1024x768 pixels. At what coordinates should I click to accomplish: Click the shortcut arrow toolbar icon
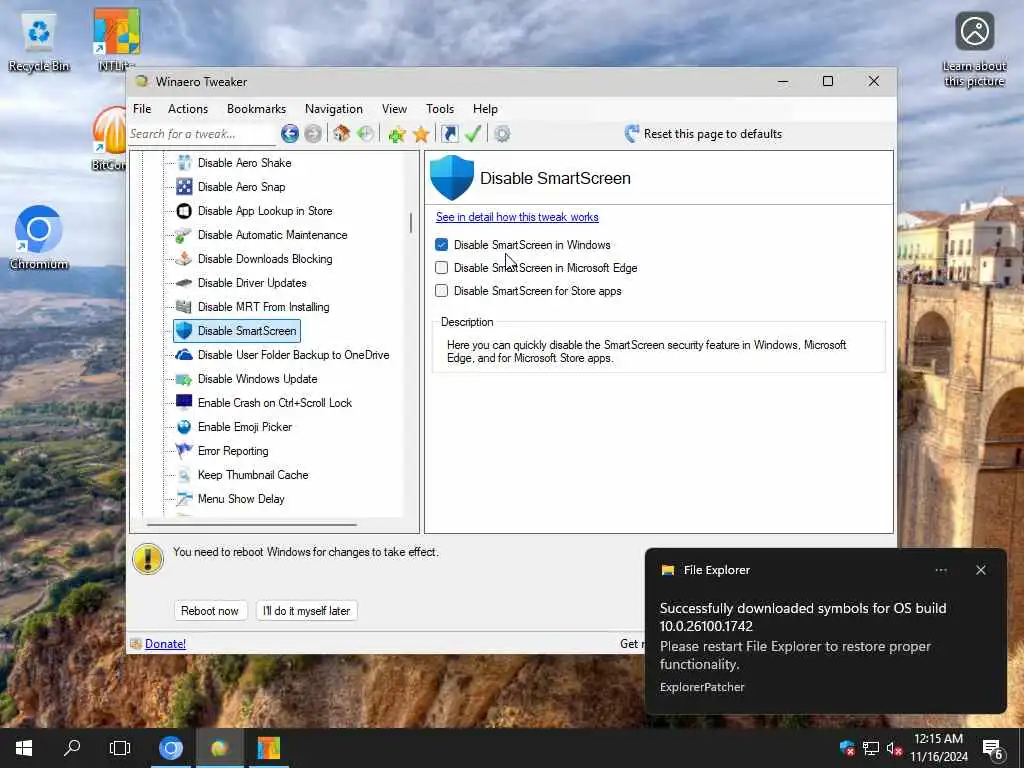pyautogui.click(x=449, y=134)
